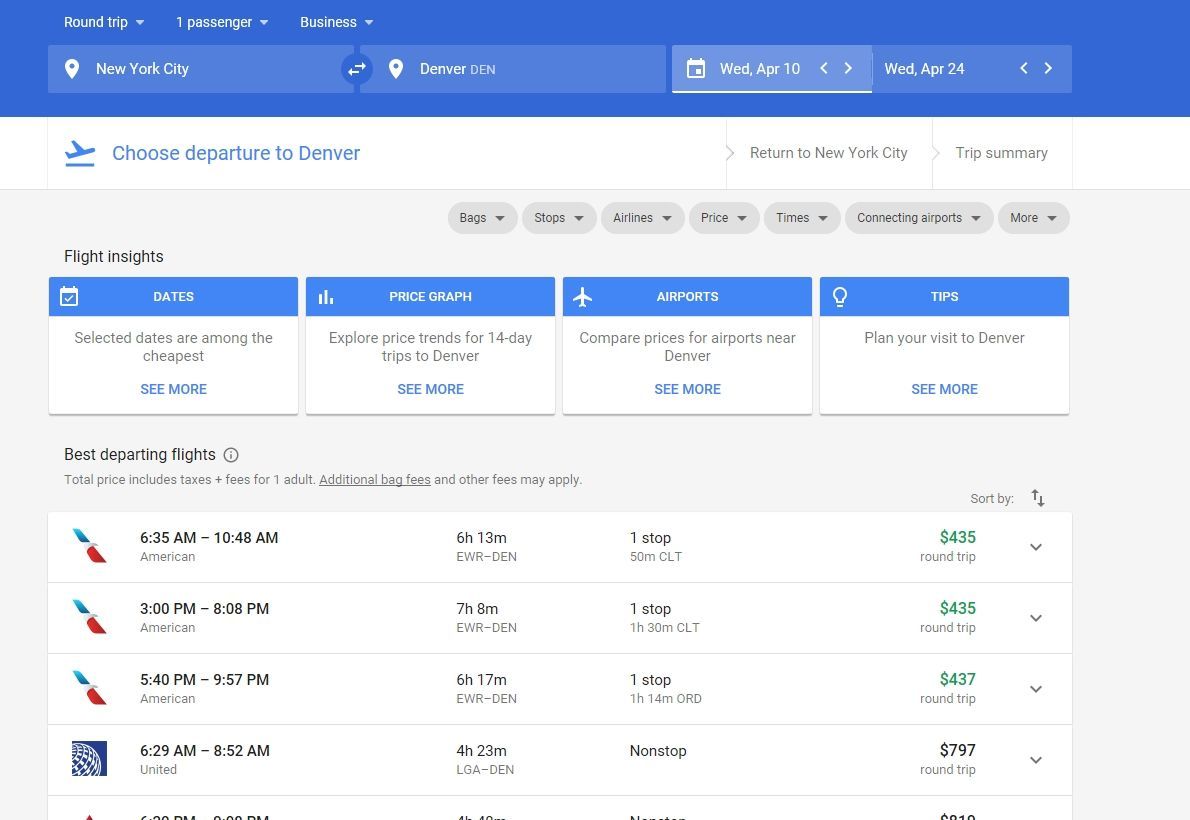Expand the United nonstop flight details
Screen dimensions: 1190x820
click(x=1035, y=760)
